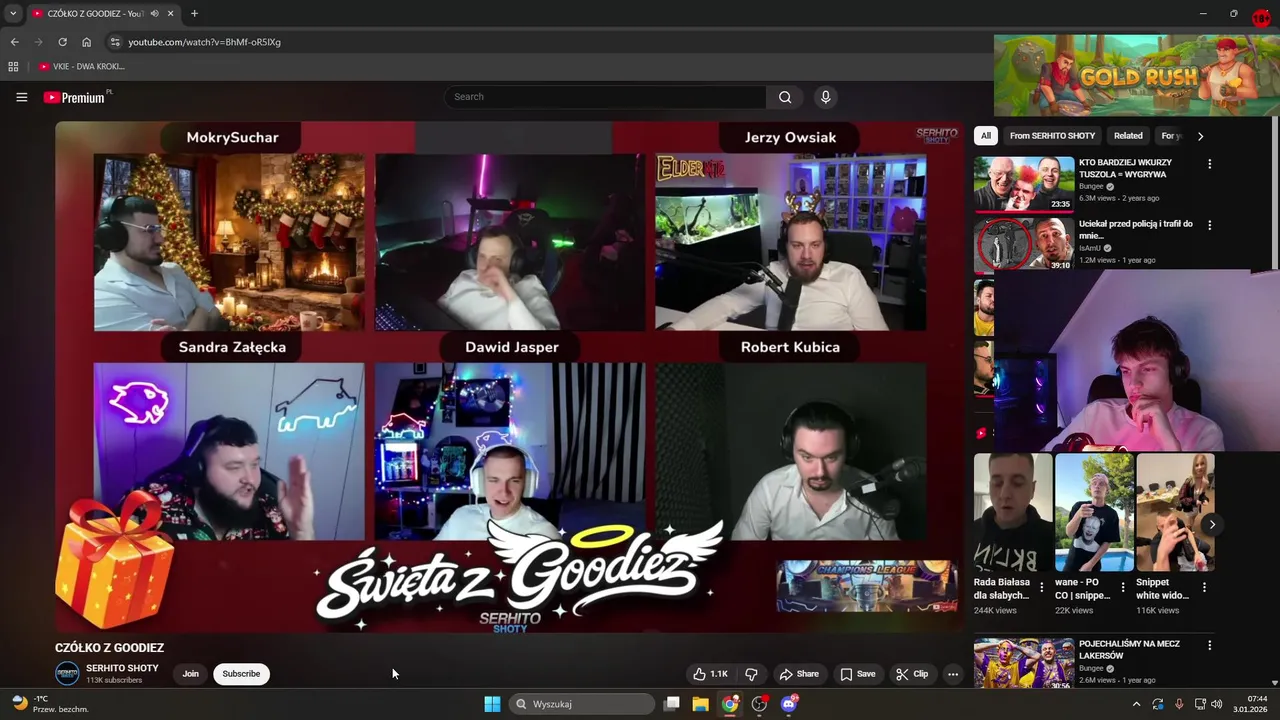Open options for Uciekał przed policją video
Screen dimensions: 1280x720
1209,226
